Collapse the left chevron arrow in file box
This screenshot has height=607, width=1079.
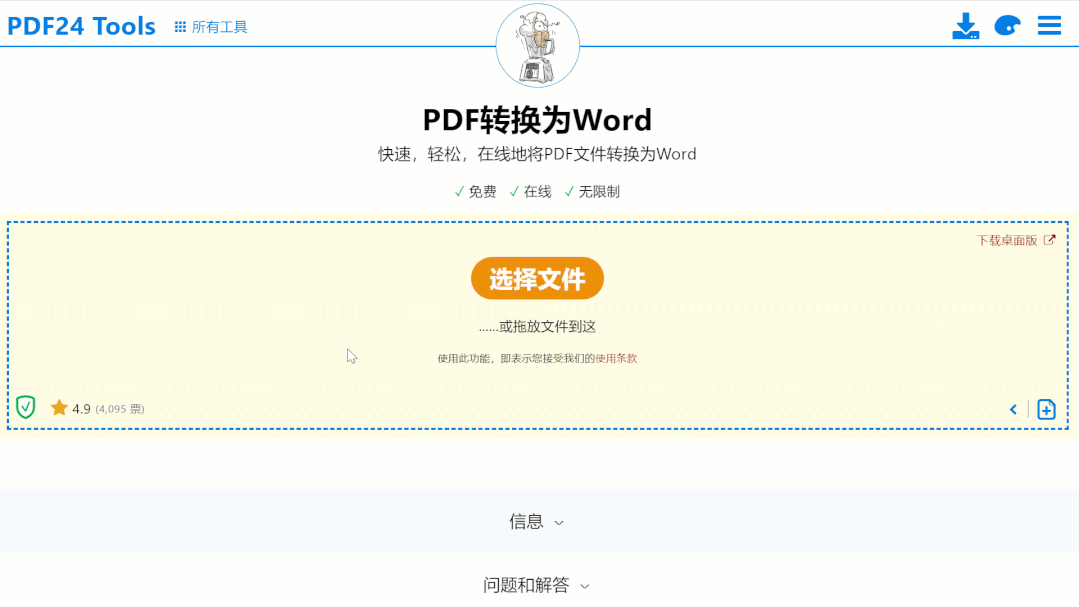pos(1013,409)
